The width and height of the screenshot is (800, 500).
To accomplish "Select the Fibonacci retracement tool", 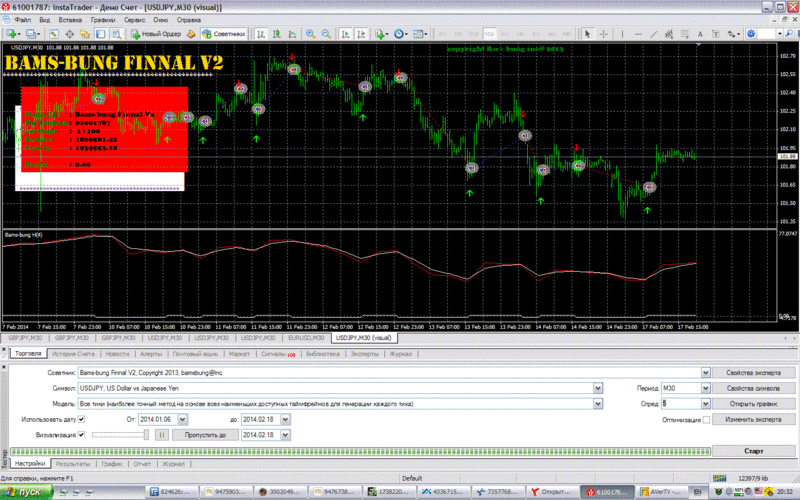I will click(x=685, y=34).
